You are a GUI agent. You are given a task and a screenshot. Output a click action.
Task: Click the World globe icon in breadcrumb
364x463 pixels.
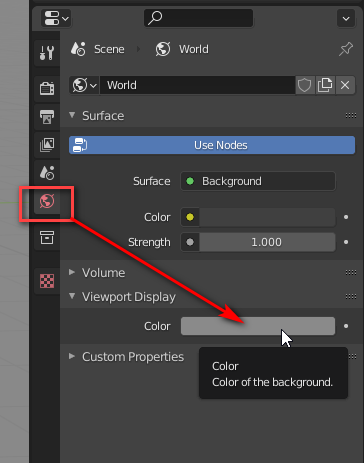(163, 49)
